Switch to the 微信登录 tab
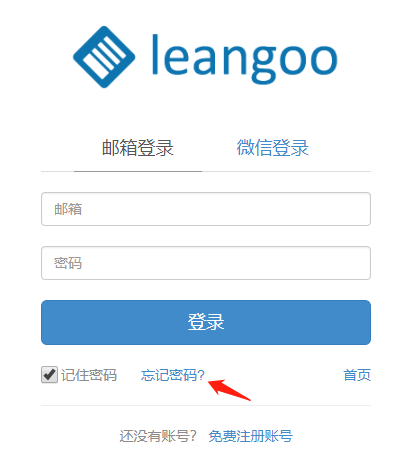419x451 pixels. point(273,148)
